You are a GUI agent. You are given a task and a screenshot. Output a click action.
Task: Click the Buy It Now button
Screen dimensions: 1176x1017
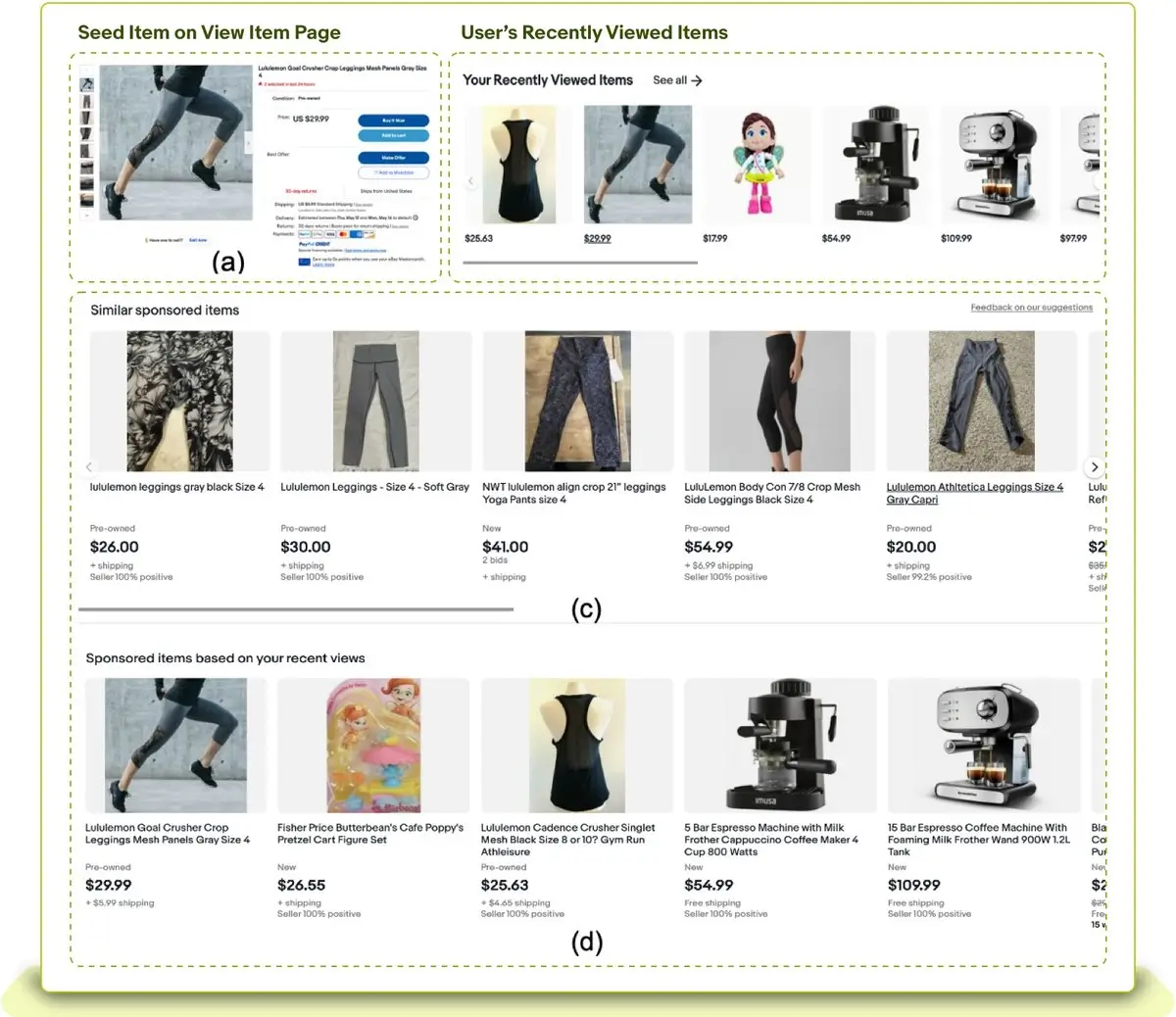point(393,121)
